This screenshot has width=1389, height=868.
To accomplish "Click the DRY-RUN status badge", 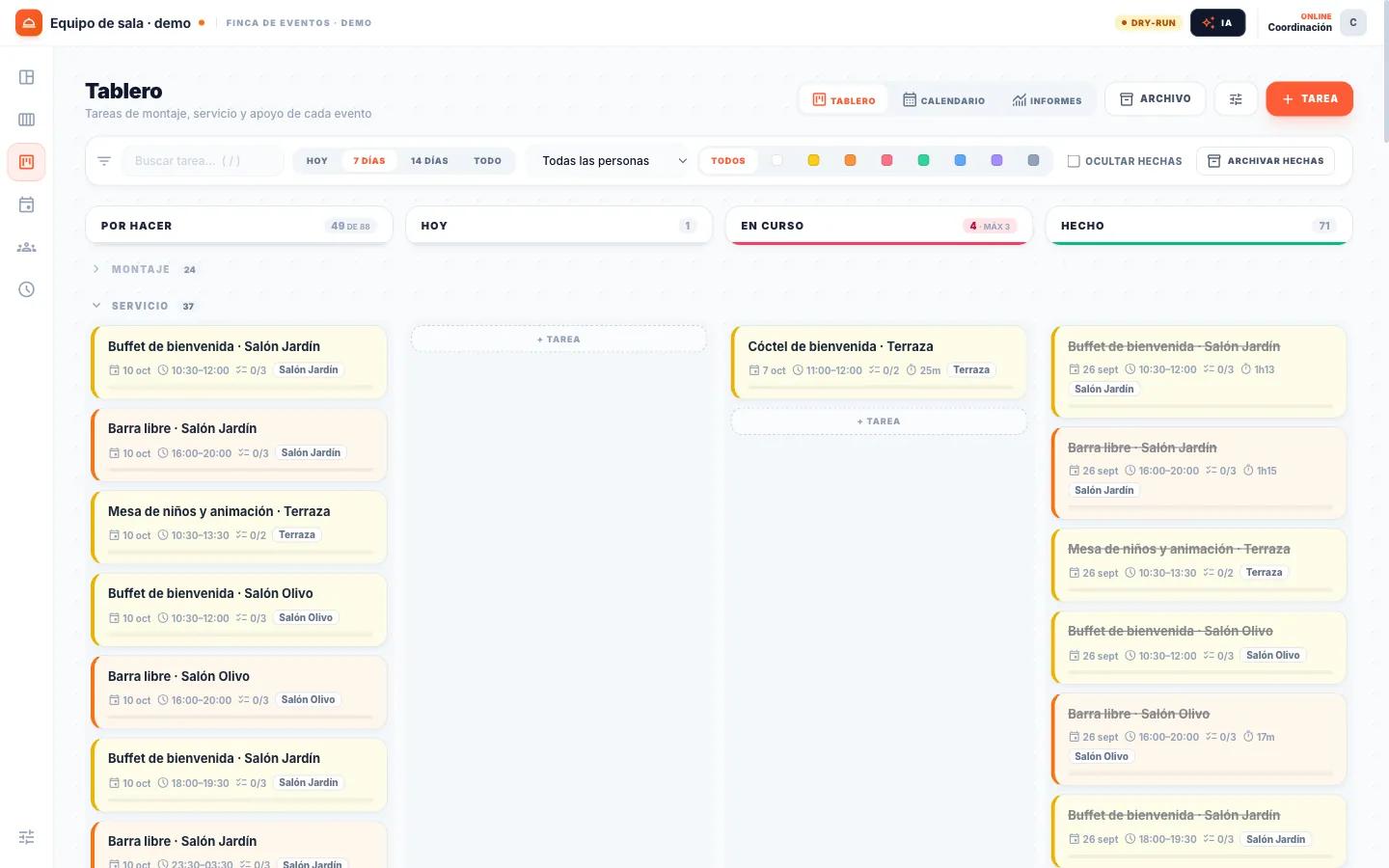I will [1149, 22].
